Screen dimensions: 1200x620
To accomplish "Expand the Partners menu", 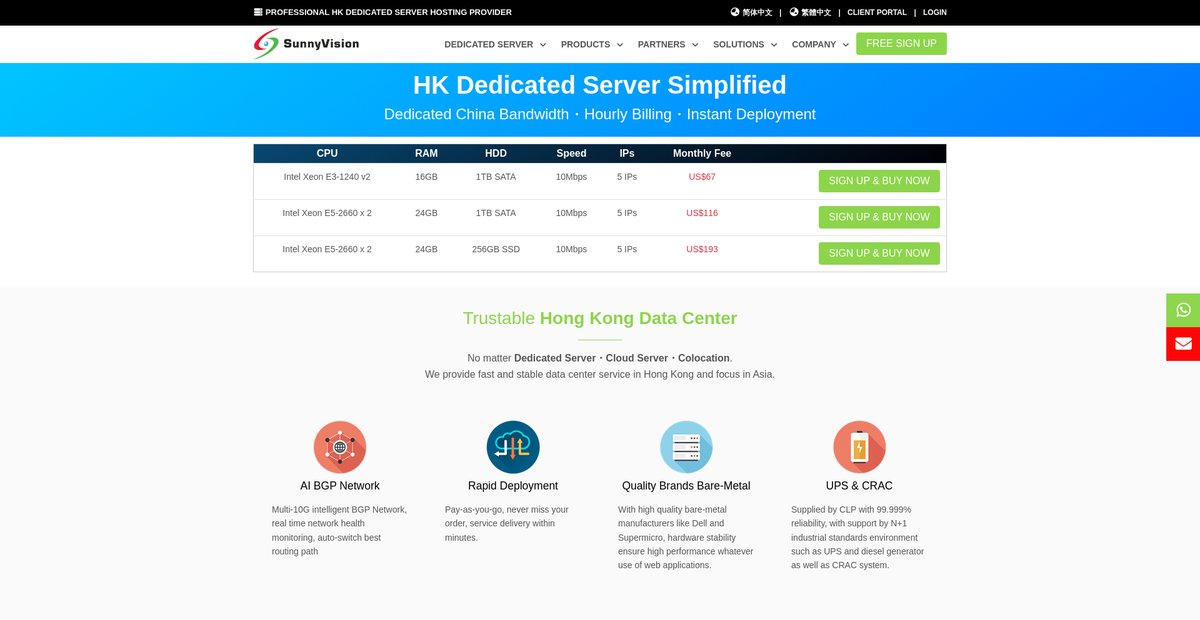I will [x=668, y=44].
